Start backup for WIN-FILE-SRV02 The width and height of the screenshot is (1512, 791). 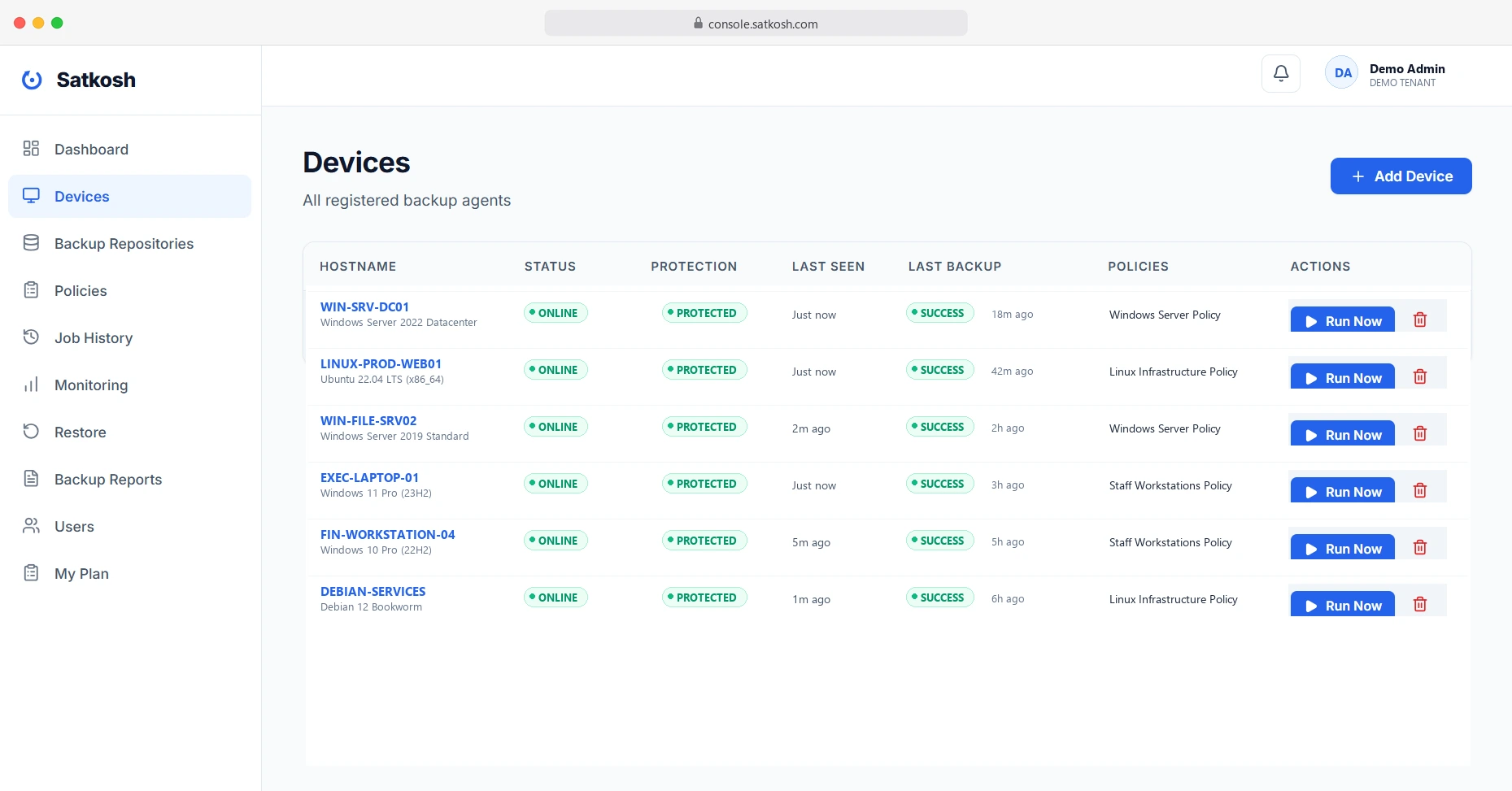pyautogui.click(x=1343, y=433)
